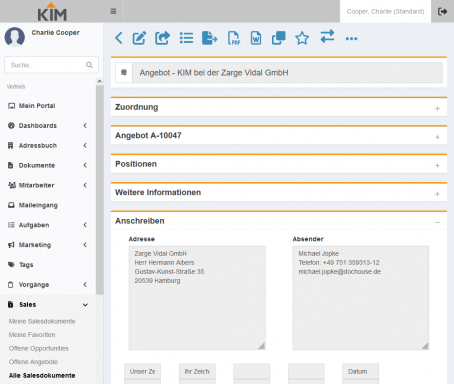Expand Dokumente menu chevron
The width and height of the screenshot is (454, 384).
[x=85, y=165]
